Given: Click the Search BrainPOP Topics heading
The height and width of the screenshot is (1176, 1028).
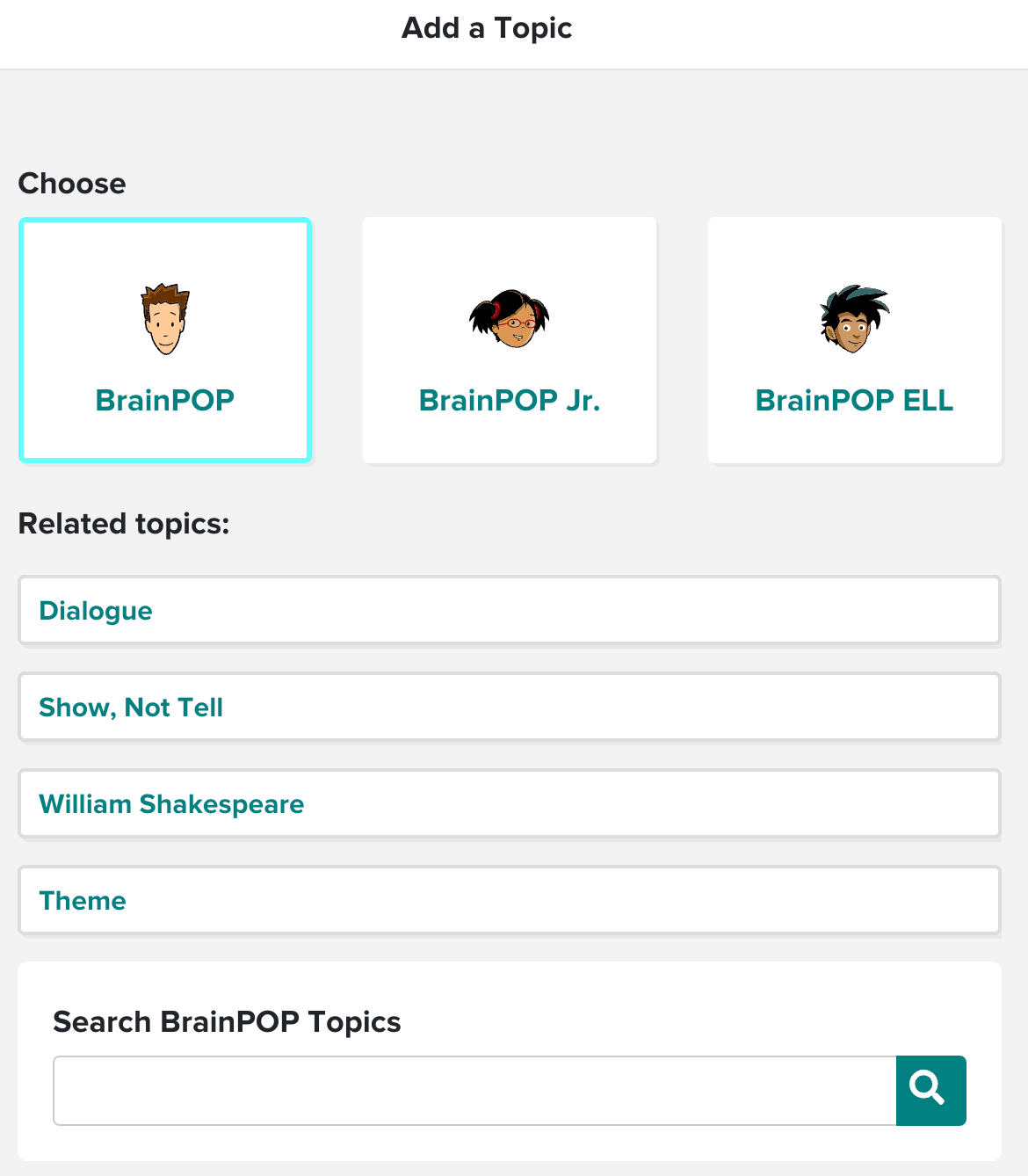Looking at the screenshot, I should coord(227,1022).
